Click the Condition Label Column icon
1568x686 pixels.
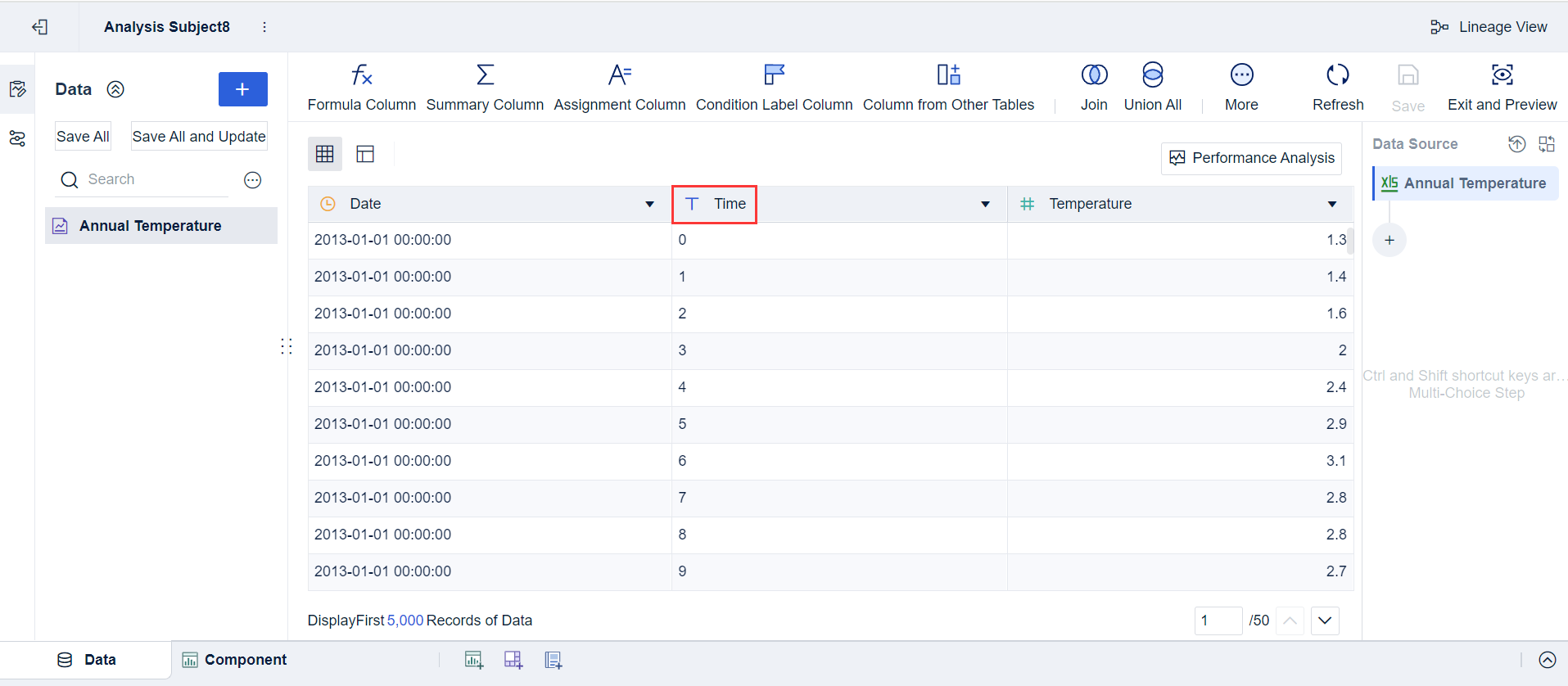[774, 75]
